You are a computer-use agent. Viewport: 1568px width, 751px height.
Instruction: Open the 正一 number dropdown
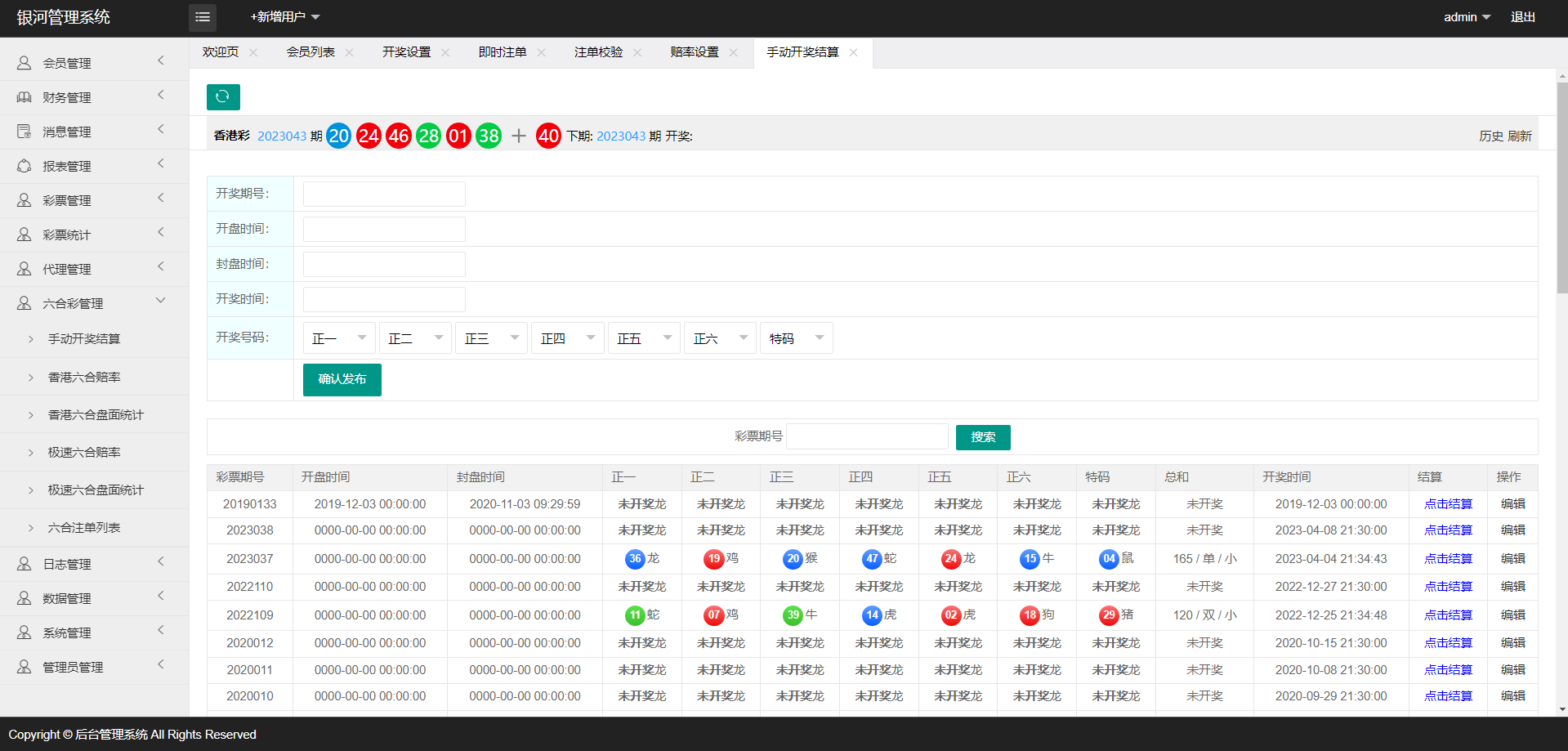[339, 338]
